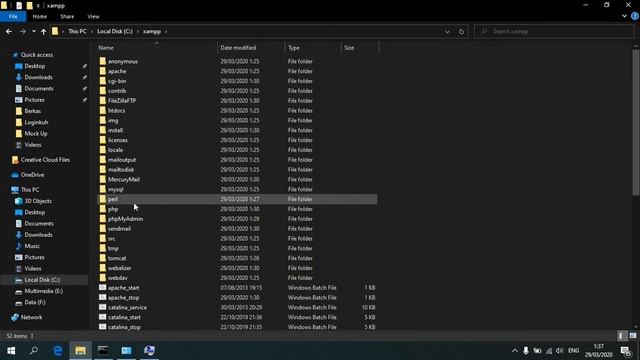The width and height of the screenshot is (640, 360).
Task: Select the catalina_service batch file icon
Action: tap(102, 307)
